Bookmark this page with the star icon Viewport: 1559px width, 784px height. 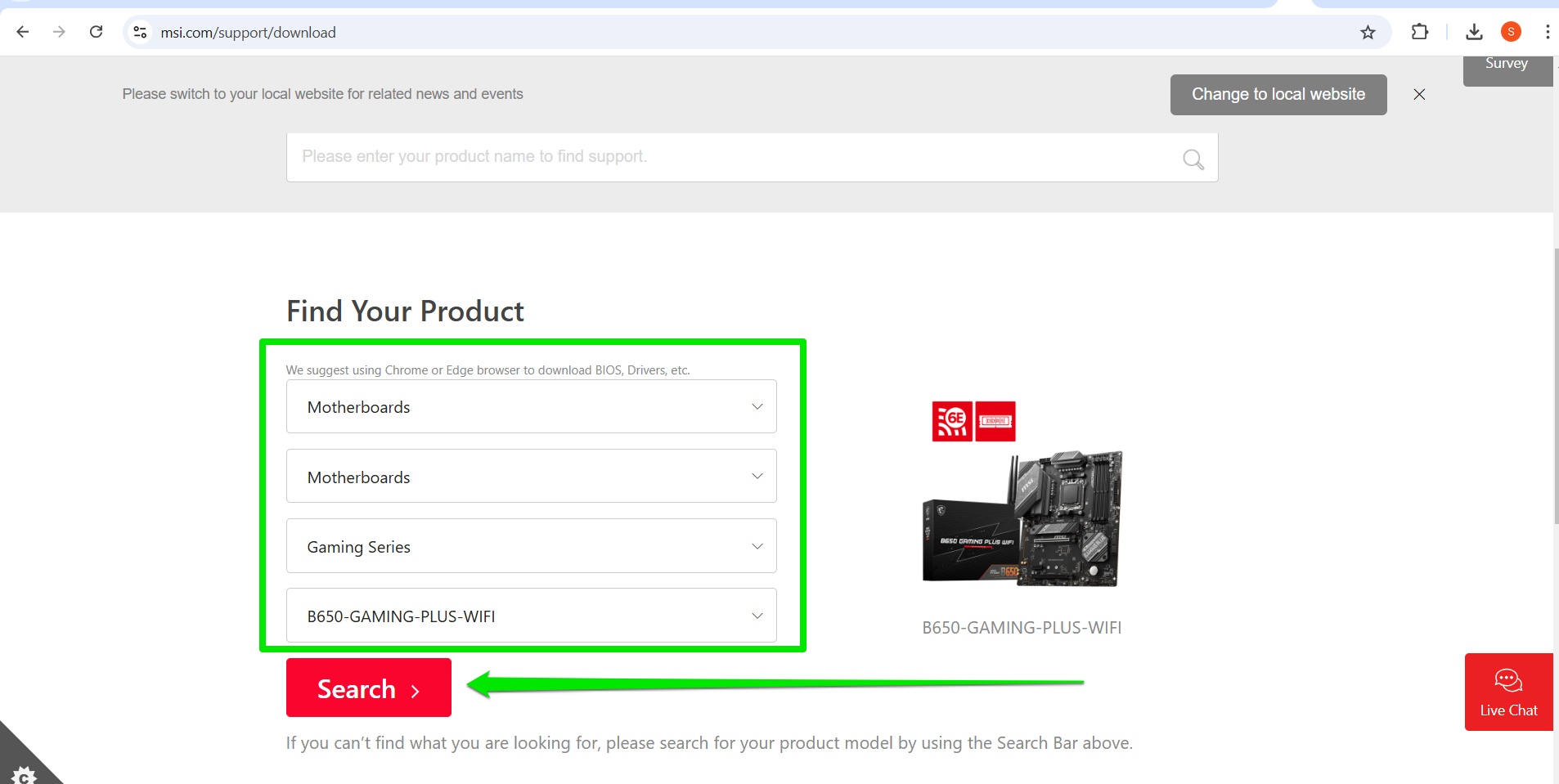click(1368, 32)
